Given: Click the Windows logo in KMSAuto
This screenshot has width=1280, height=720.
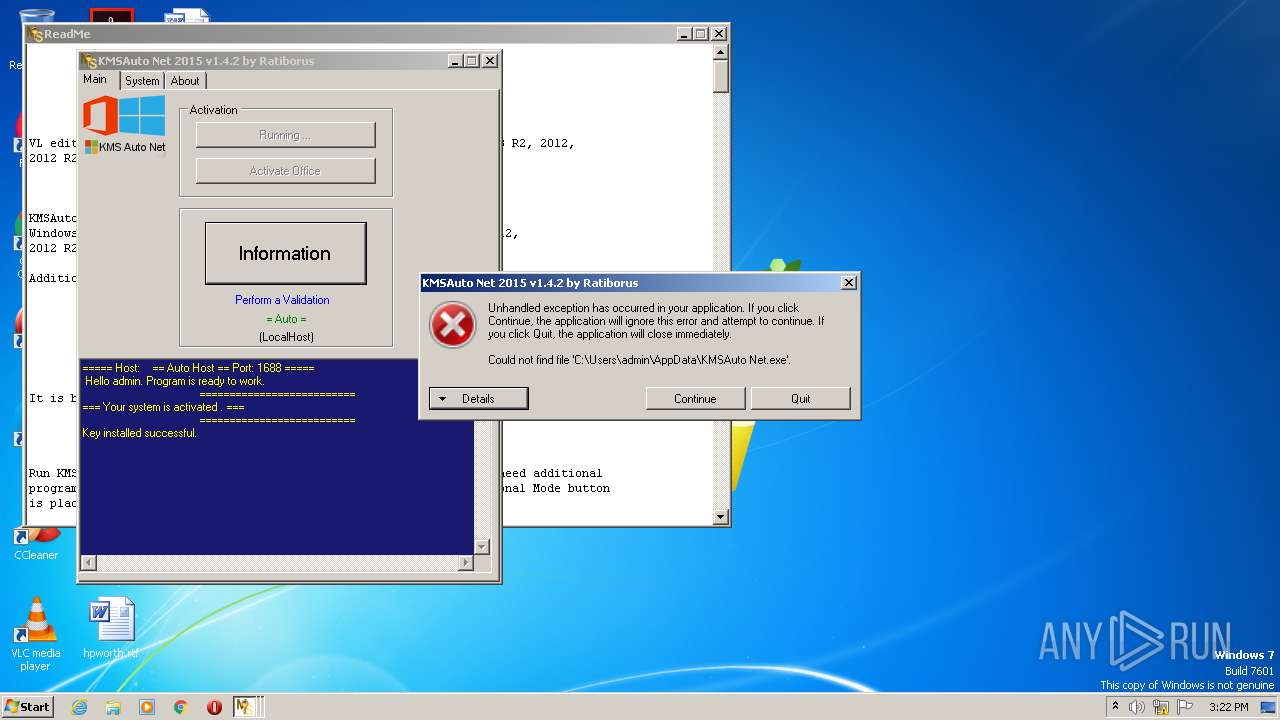Looking at the screenshot, I should (x=142, y=115).
